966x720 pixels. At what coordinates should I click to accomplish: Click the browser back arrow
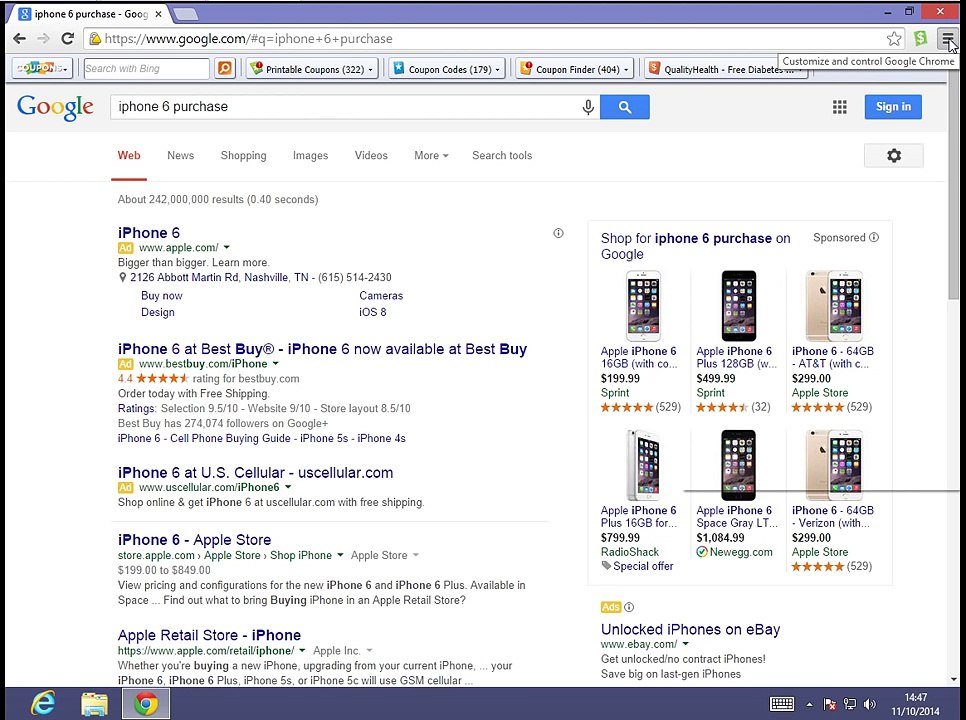pos(20,39)
